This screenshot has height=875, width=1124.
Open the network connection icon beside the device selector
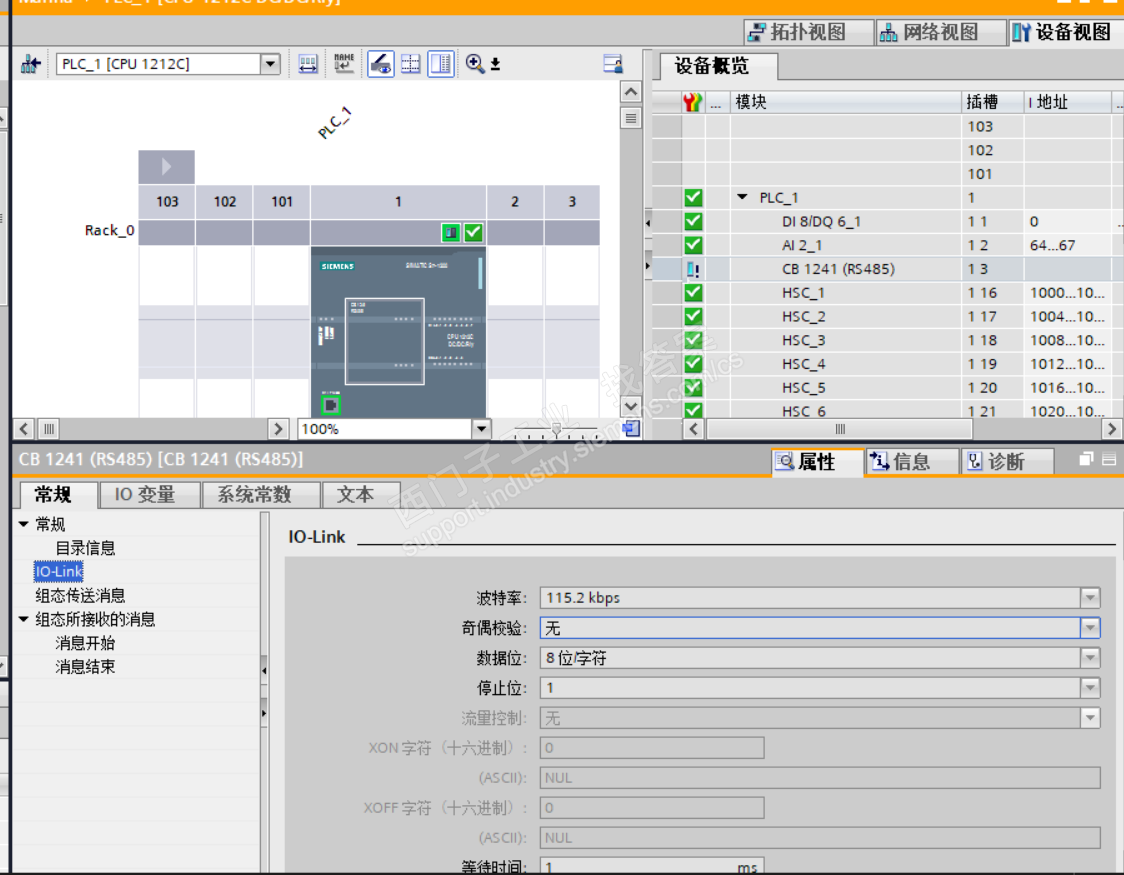[x=30, y=64]
